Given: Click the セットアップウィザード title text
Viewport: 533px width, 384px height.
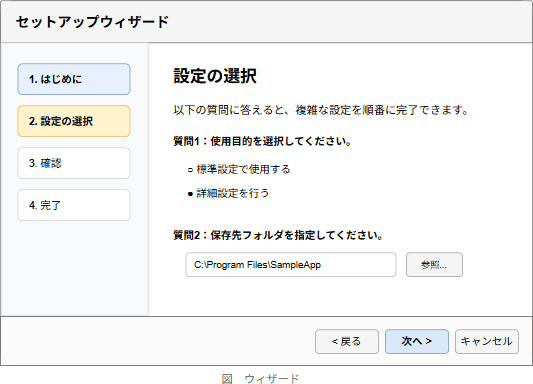Looking at the screenshot, I should (92, 22).
